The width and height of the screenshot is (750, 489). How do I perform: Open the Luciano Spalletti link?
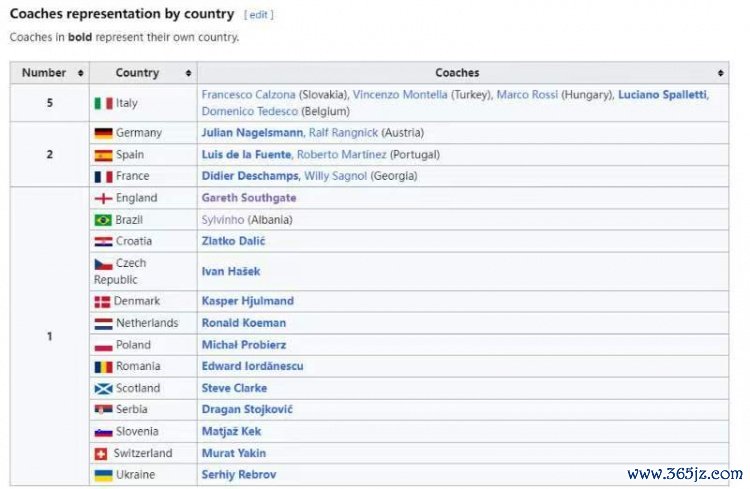point(662,94)
